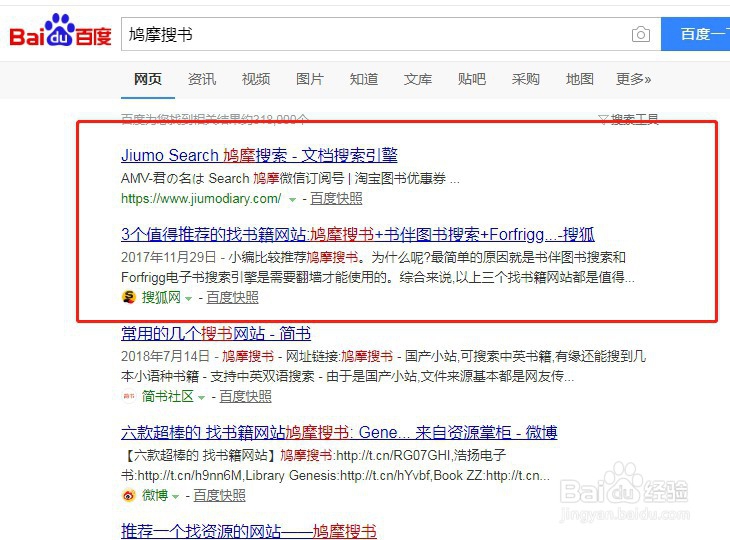Open the 图片 tab
This screenshot has height=540, width=730.
(x=310, y=79)
